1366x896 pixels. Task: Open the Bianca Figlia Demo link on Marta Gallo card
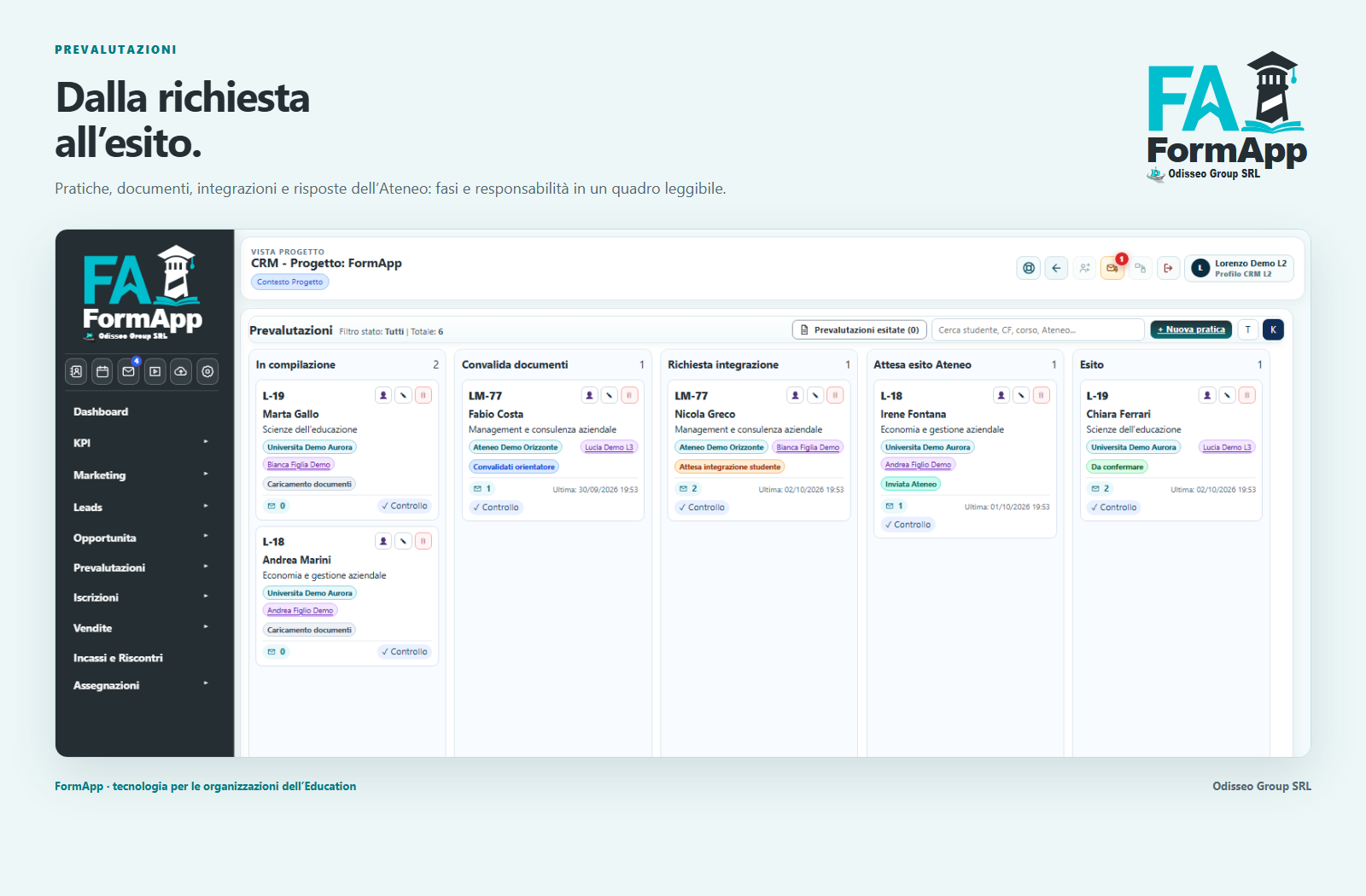299,465
